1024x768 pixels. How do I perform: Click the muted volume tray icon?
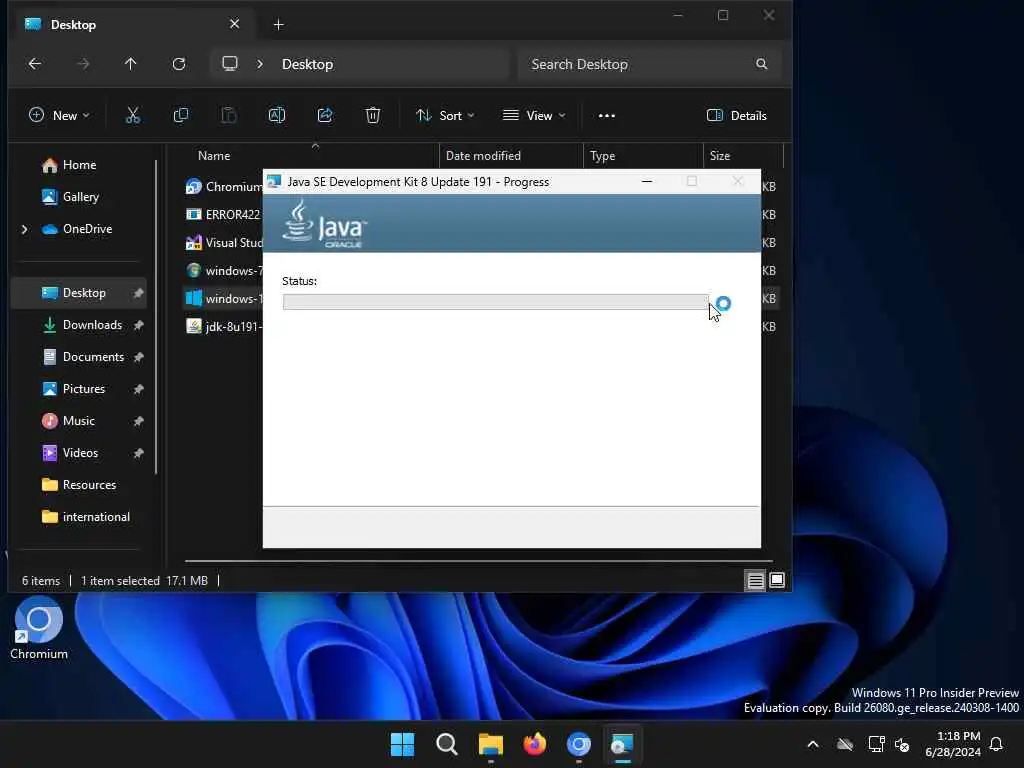click(x=902, y=744)
